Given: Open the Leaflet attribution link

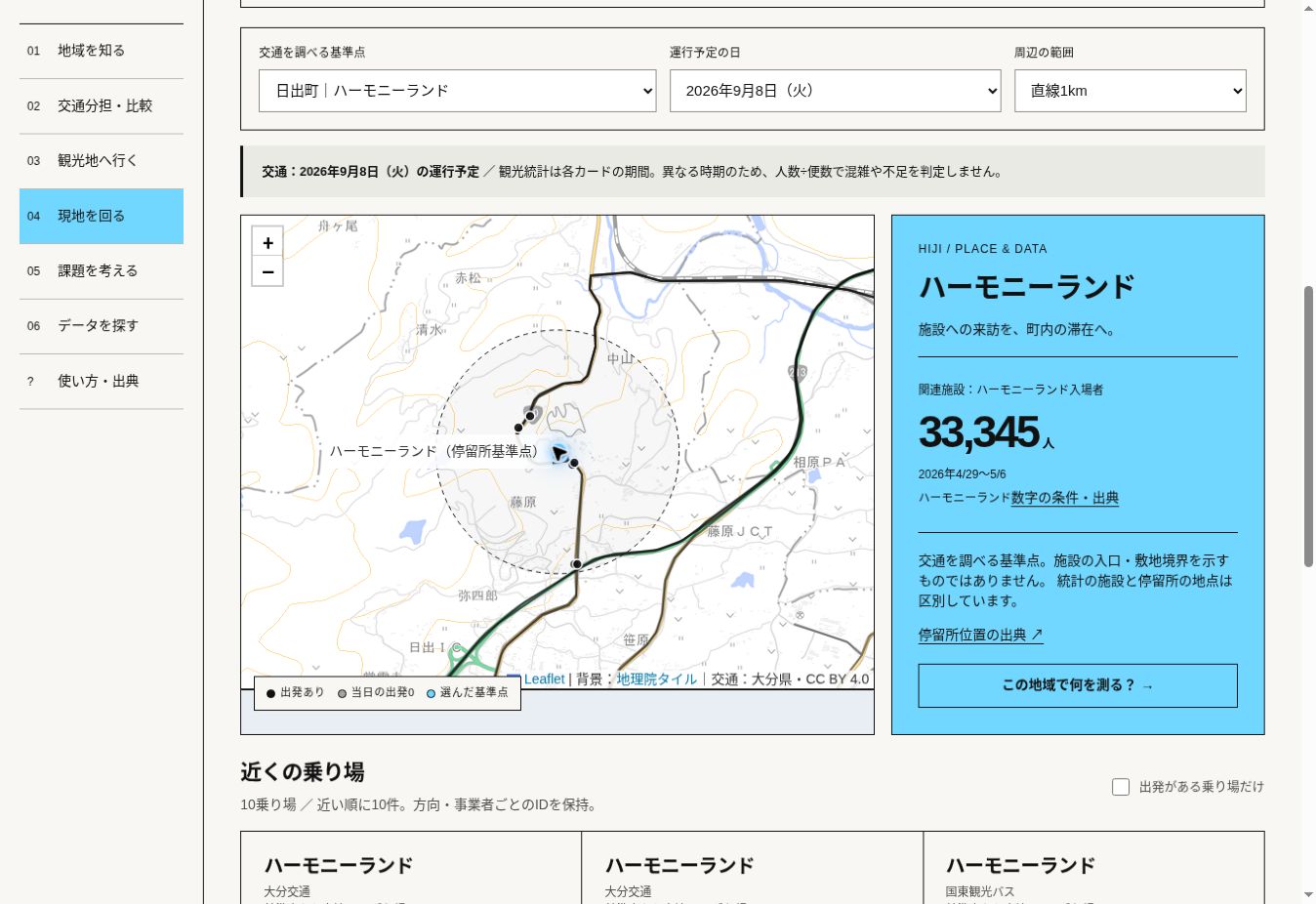Looking at the screenshot, I should (544, 679).
